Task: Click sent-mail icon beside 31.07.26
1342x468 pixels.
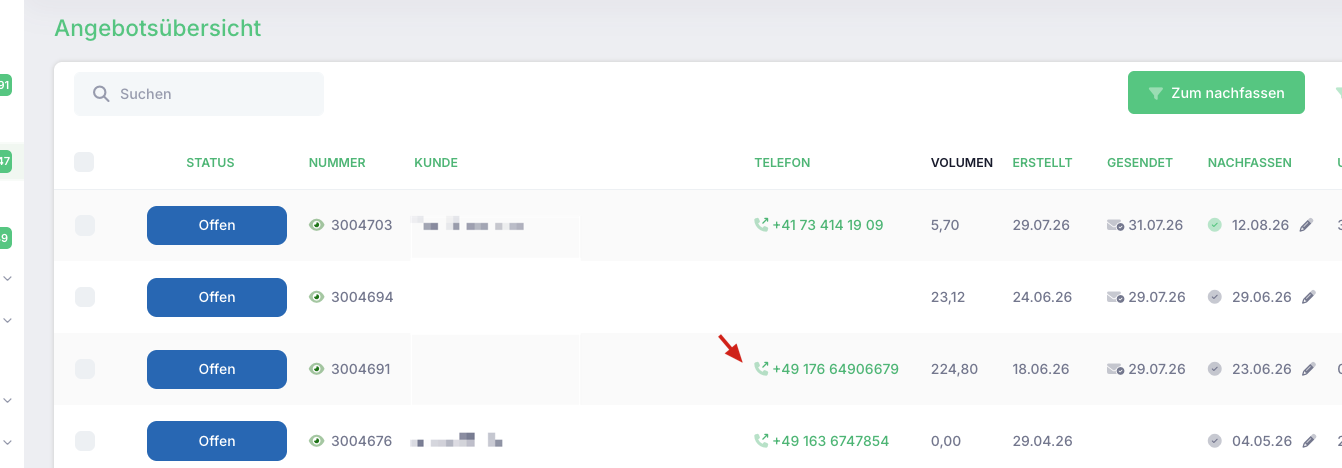Action: pyautogui.click(x=1116, y=226)
